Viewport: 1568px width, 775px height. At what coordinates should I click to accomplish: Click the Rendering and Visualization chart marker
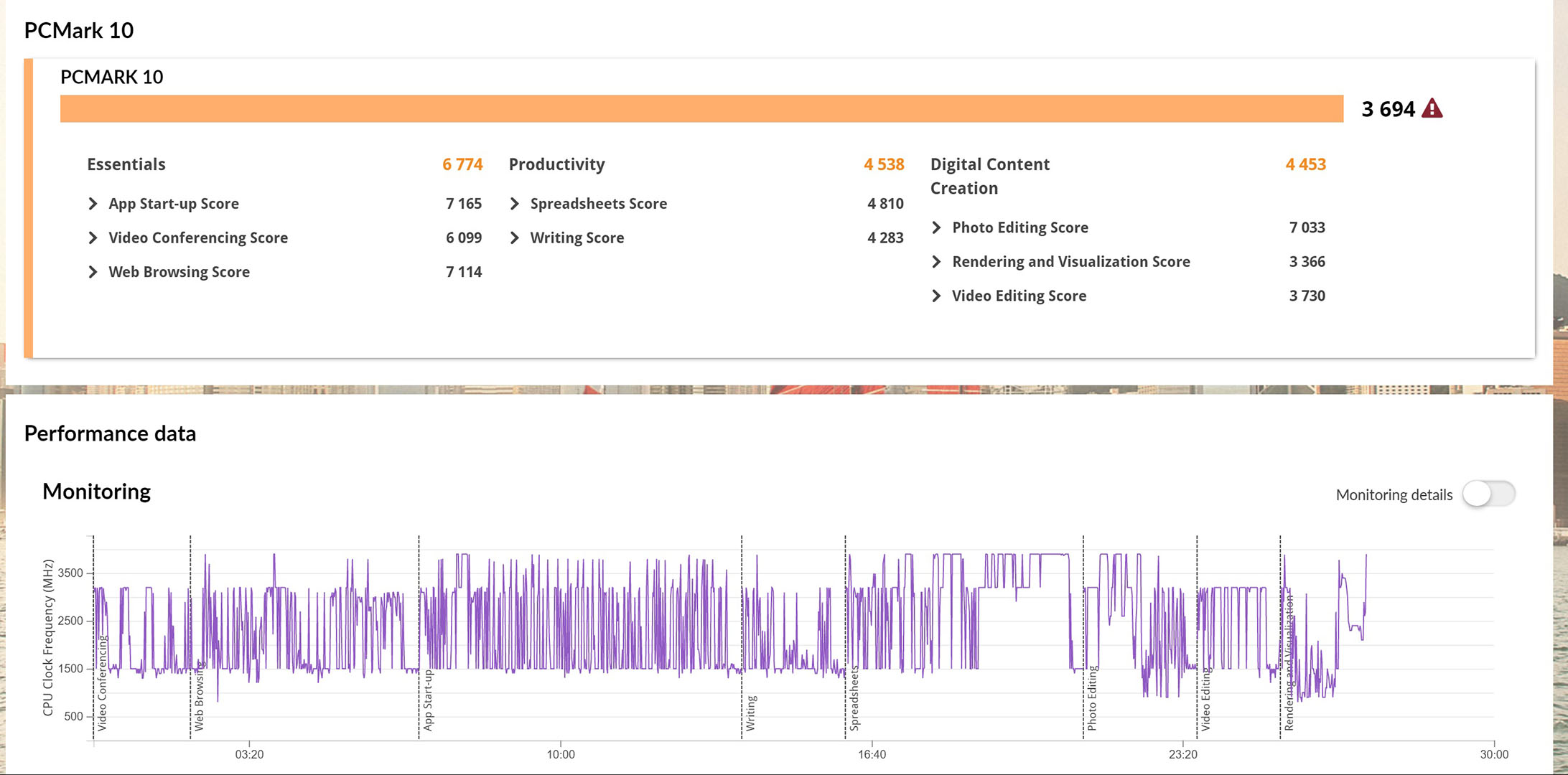coord(1289,663)
